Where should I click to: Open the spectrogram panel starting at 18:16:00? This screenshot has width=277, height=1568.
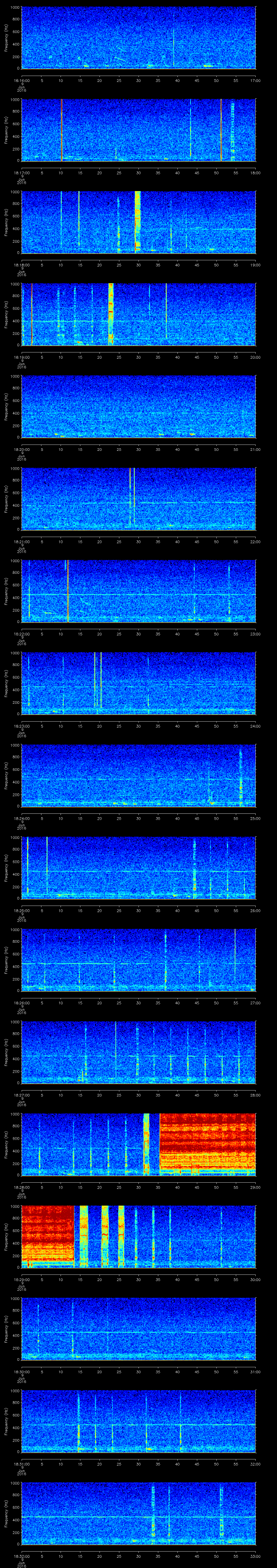pos(139,38)
